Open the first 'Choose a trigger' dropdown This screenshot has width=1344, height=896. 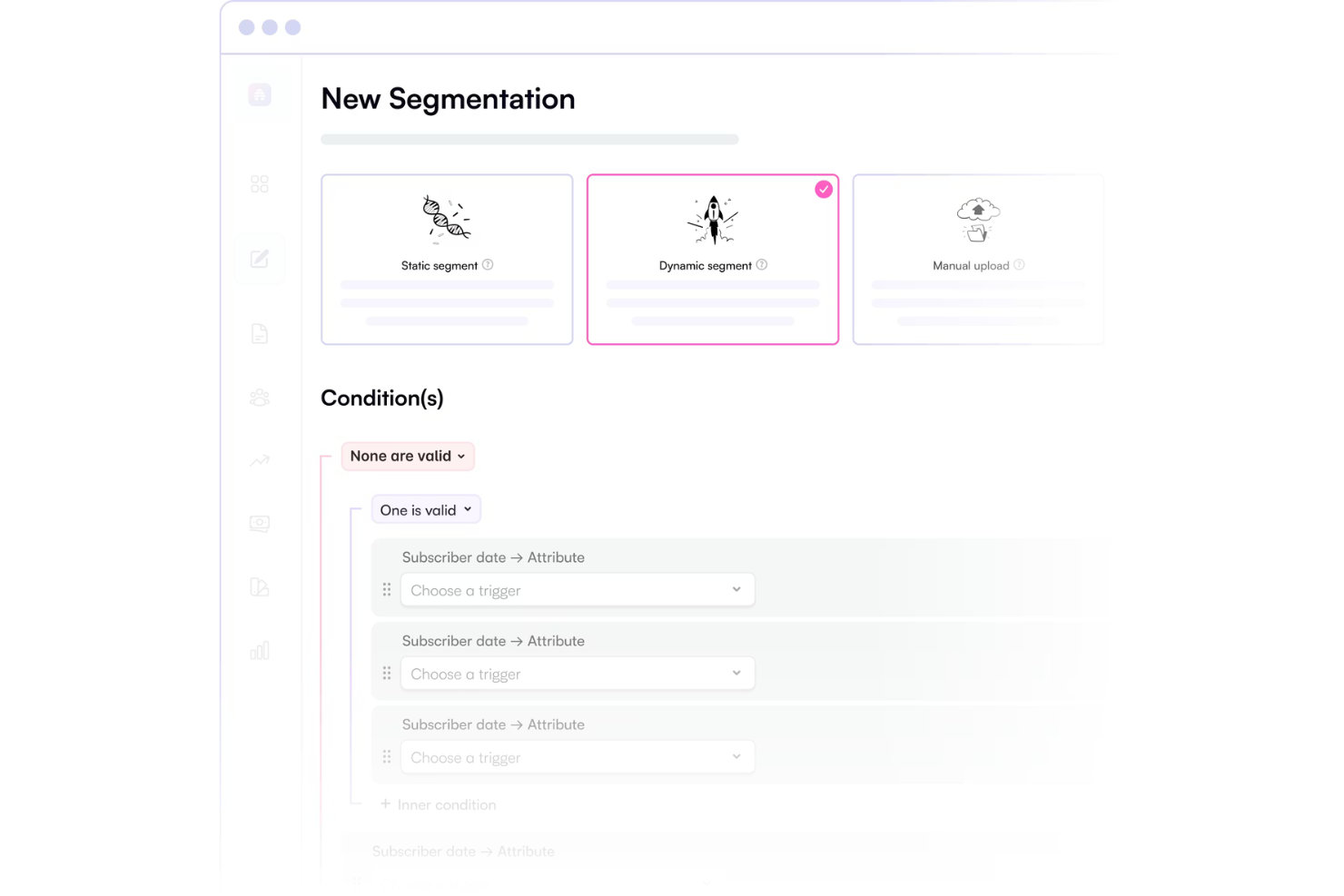click(x=578, y=589)
